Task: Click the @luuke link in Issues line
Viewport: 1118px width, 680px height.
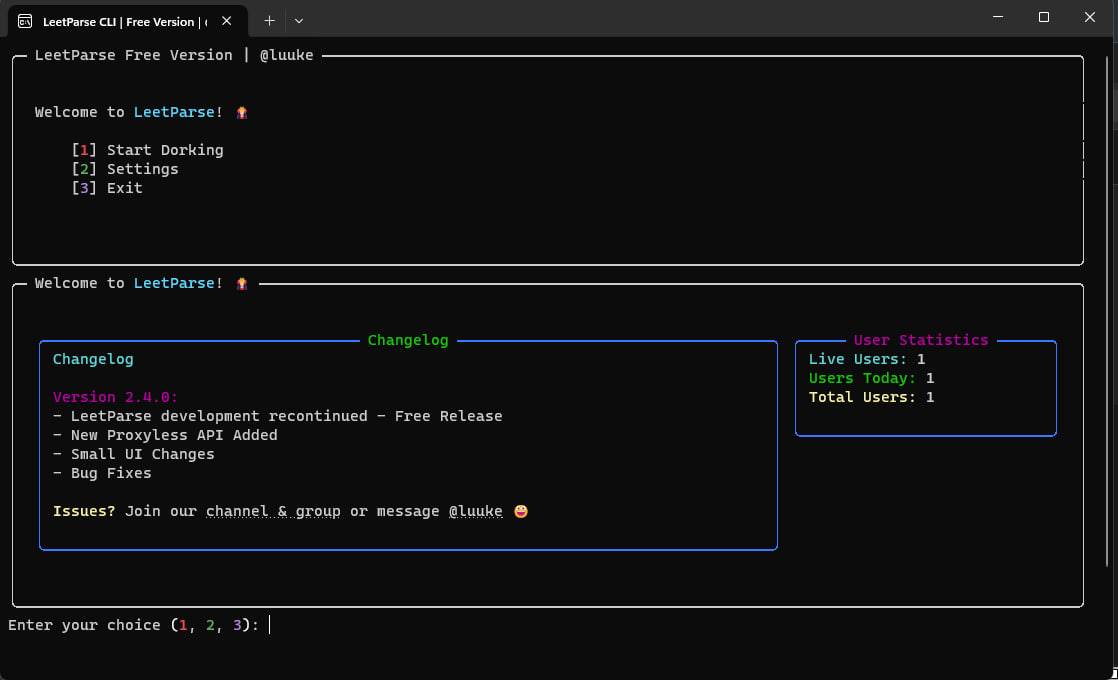Action: [475, 512]
